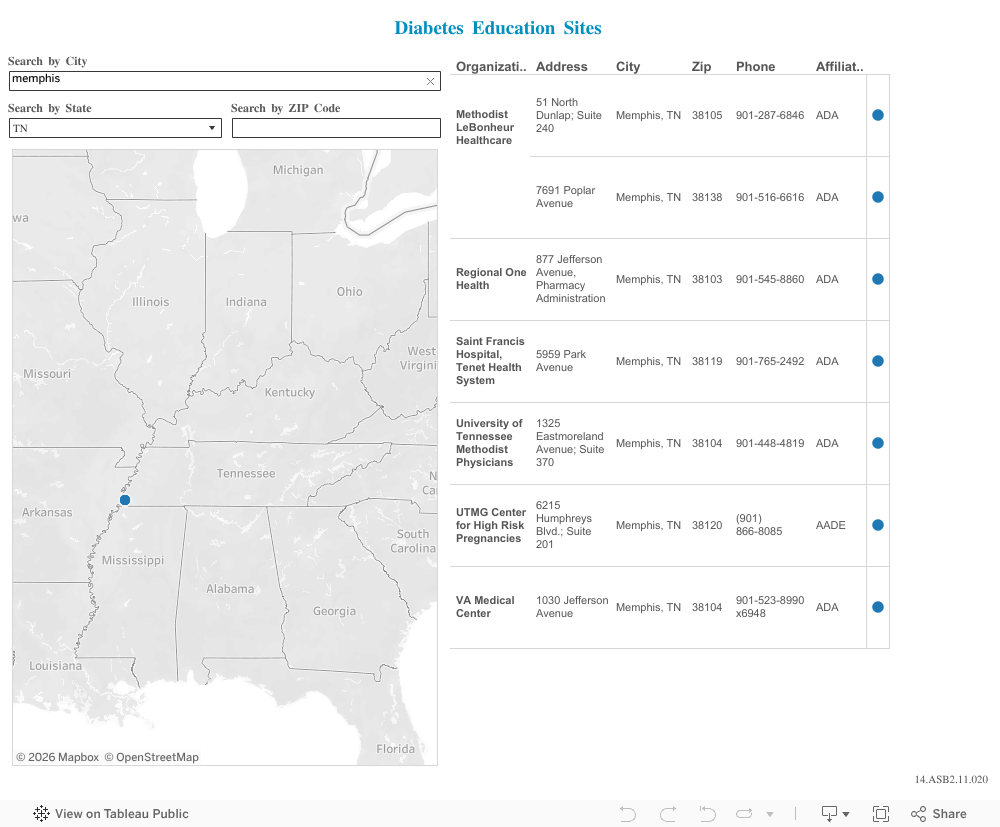Click the Redo arrow icon
The width and height of the screenshot is (1000, 827).
668,814
